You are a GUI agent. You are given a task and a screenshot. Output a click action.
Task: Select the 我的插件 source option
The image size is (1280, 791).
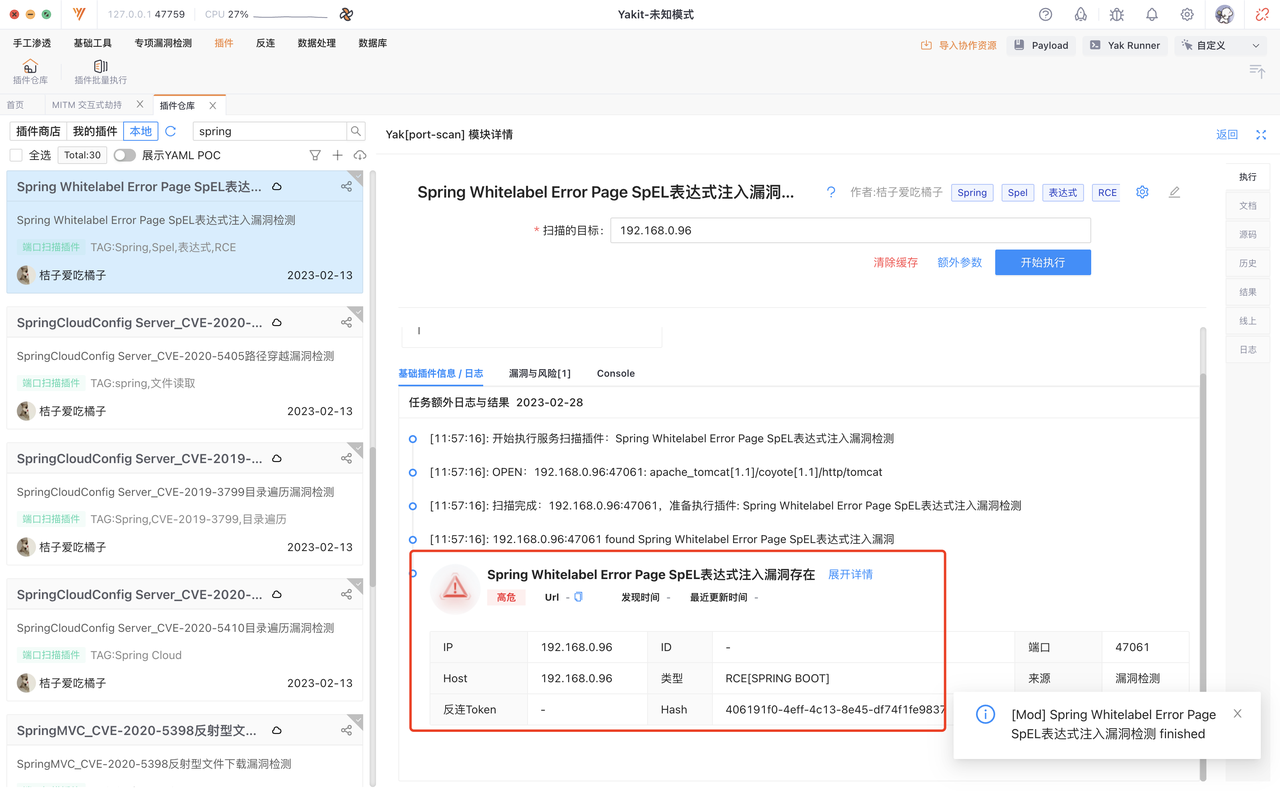point(95,131)
